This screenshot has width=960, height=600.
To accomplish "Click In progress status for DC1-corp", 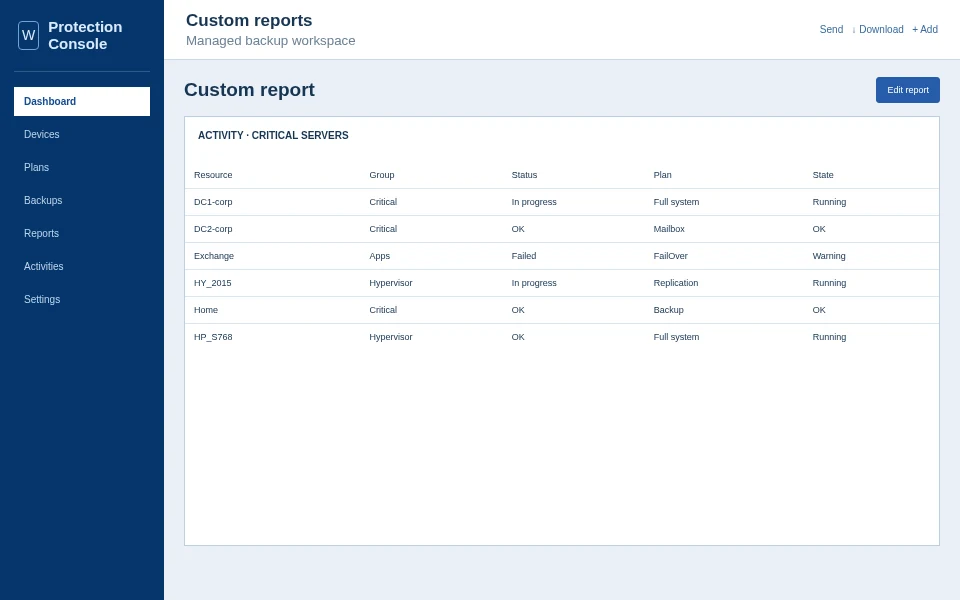I will [534, 202].
